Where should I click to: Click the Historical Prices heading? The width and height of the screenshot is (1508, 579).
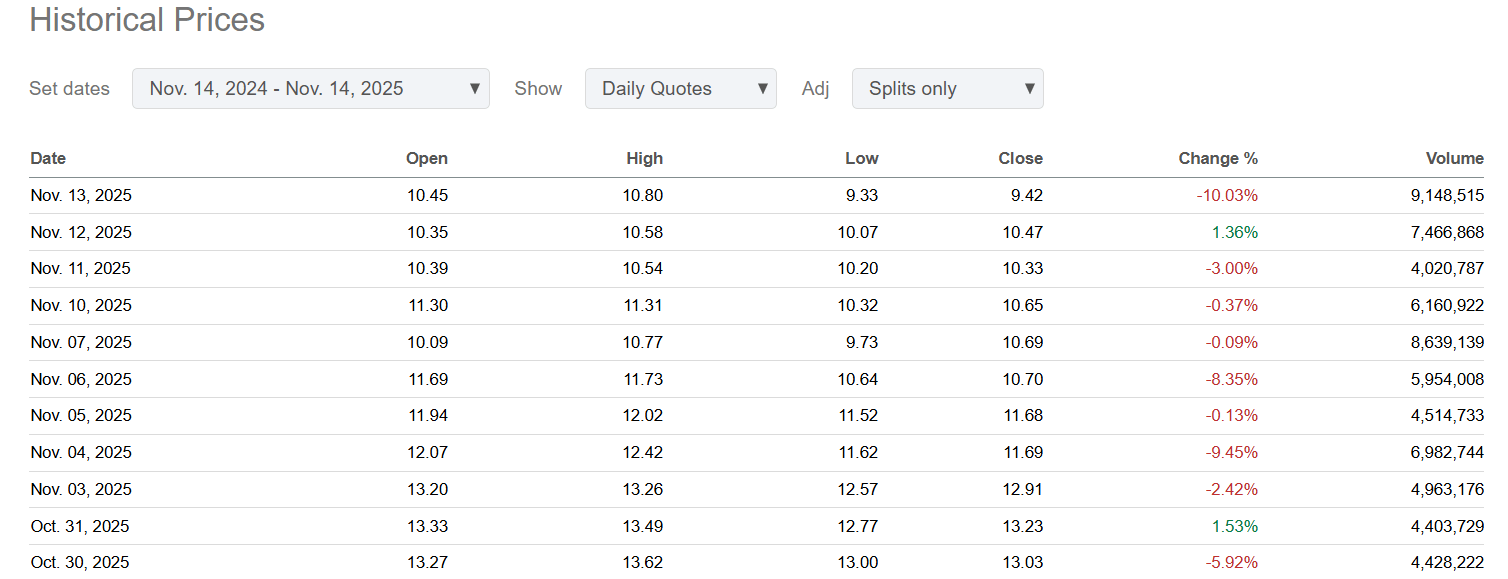pos(147,20)
